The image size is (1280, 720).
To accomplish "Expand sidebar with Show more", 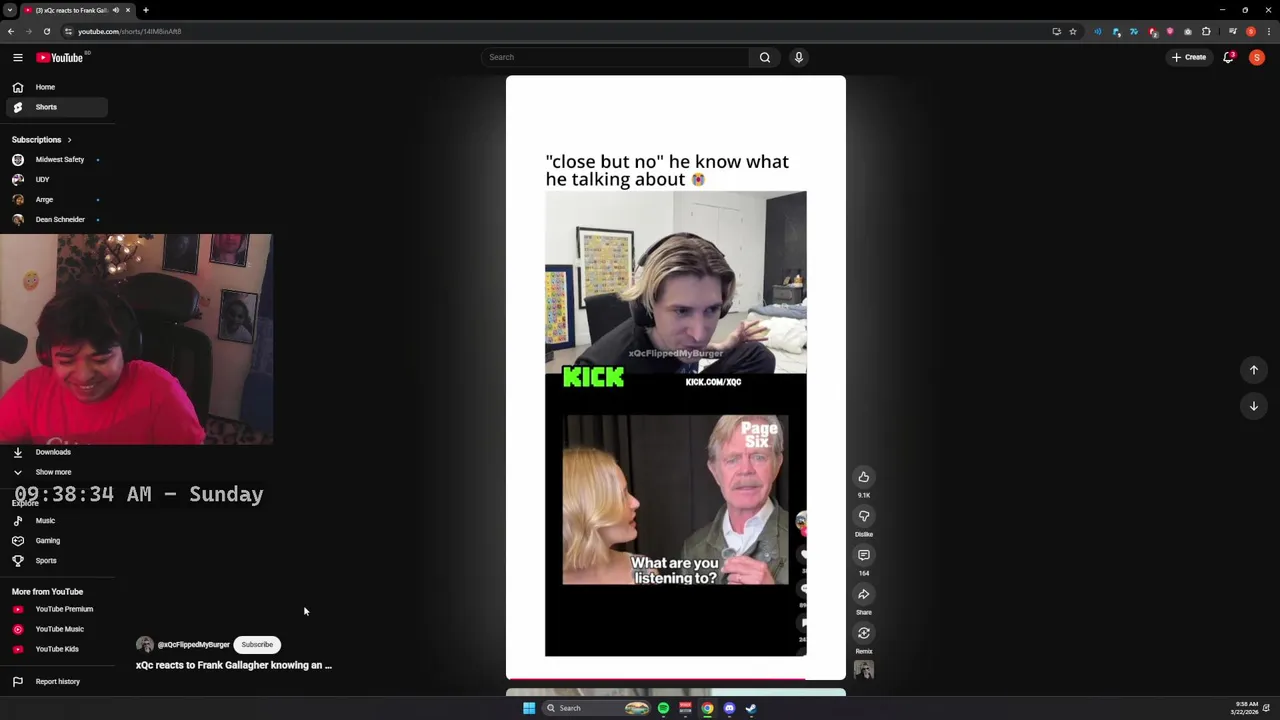I will click(54, 472).
